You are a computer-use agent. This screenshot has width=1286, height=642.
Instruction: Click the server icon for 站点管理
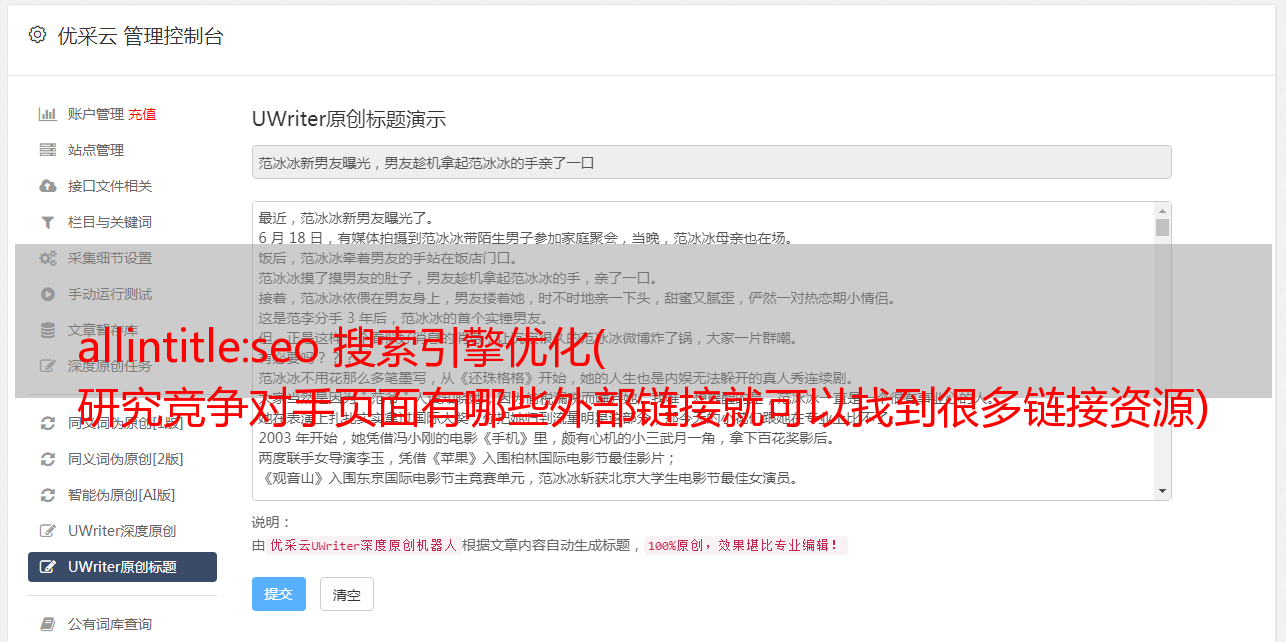click(47, 150)
